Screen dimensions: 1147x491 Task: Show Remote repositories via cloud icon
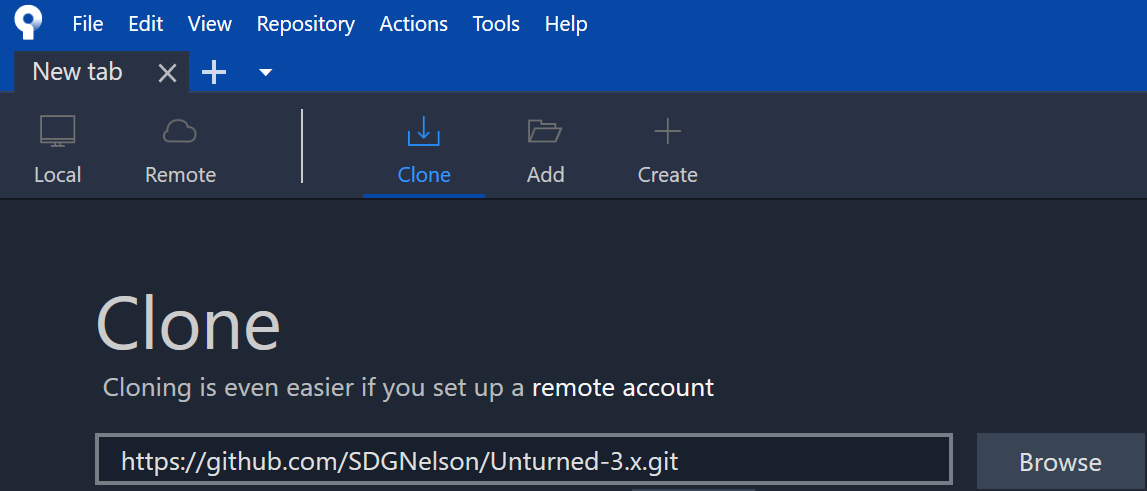[180, 132]
